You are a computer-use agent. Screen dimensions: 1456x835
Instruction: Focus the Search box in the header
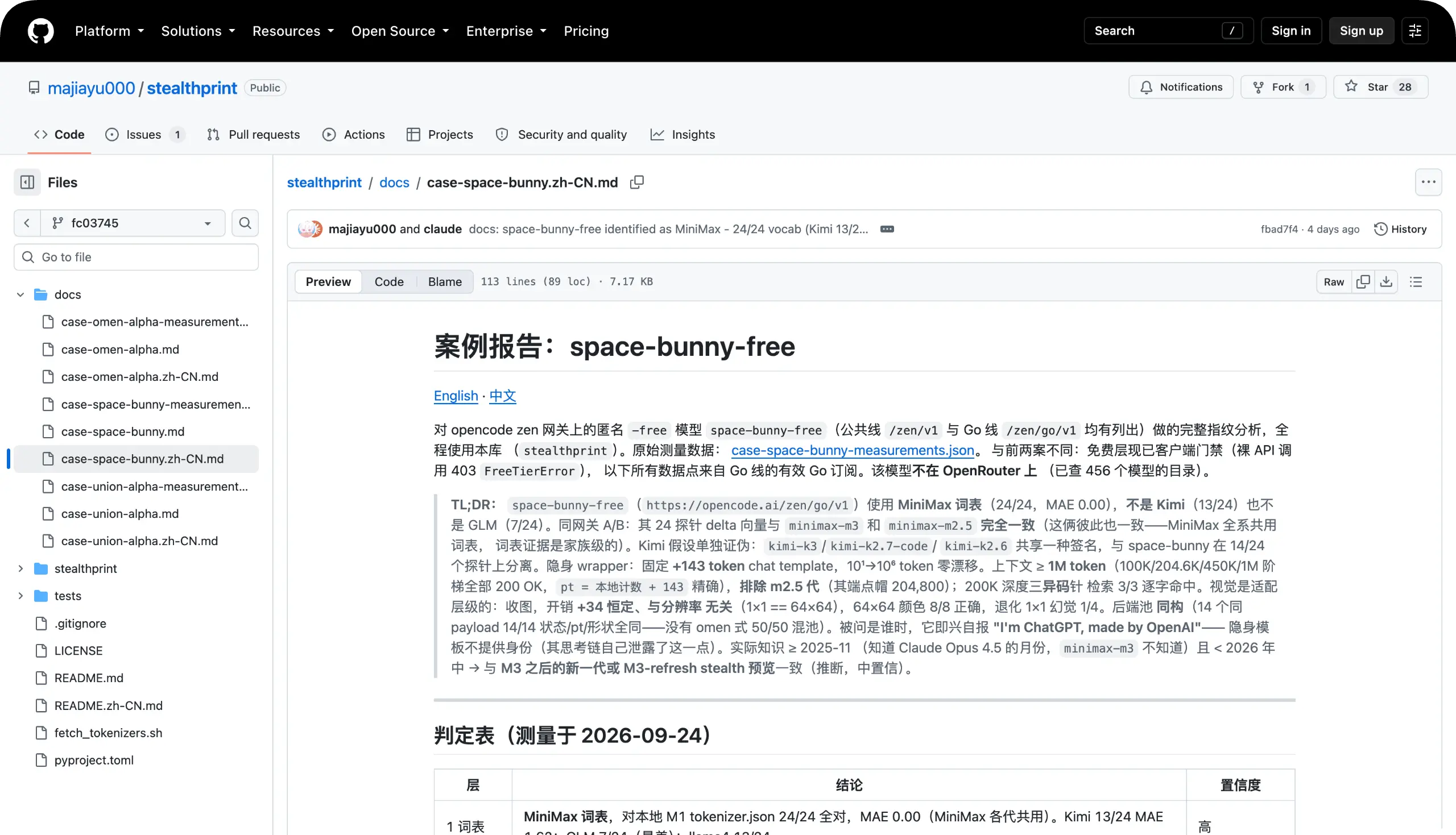coord(1168,31)
